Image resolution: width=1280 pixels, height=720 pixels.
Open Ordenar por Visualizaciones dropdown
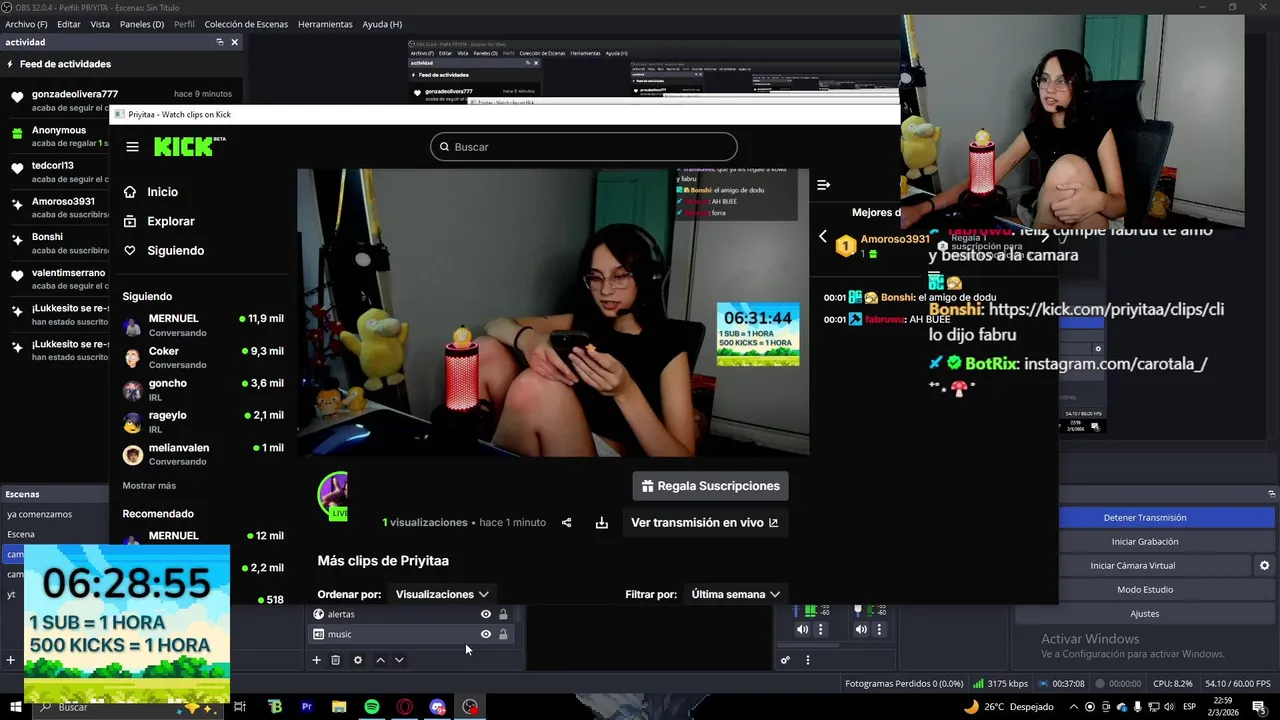(442, 594)
